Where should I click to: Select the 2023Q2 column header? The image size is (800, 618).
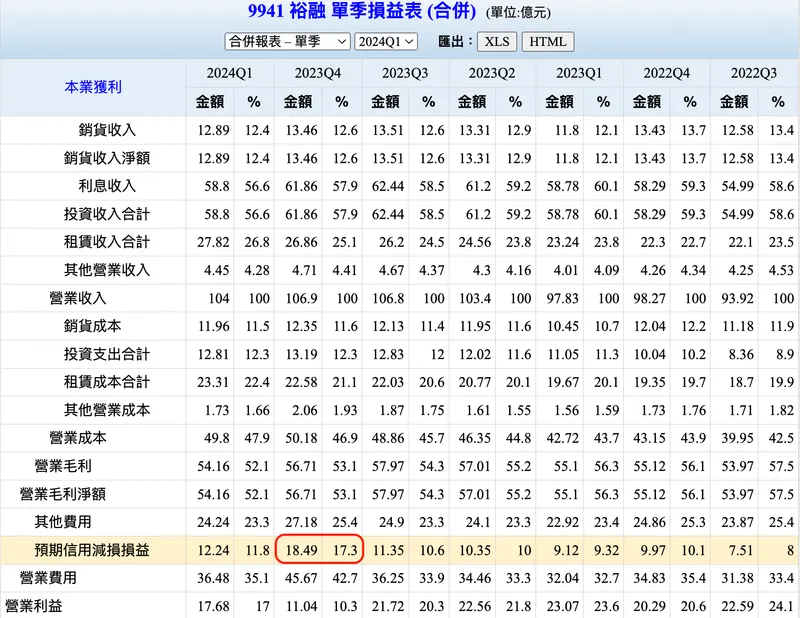(x=492, y=73)
